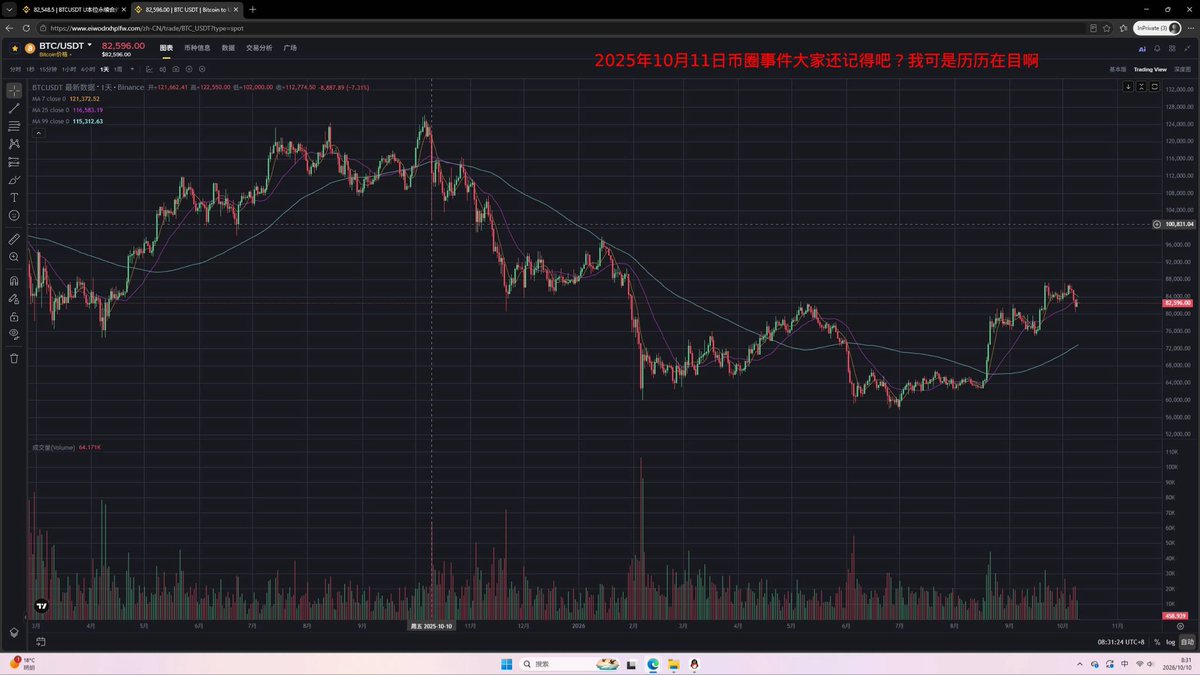Click the MA 99 close indicator legend
1200x675 pixels.
pos(68,121)
